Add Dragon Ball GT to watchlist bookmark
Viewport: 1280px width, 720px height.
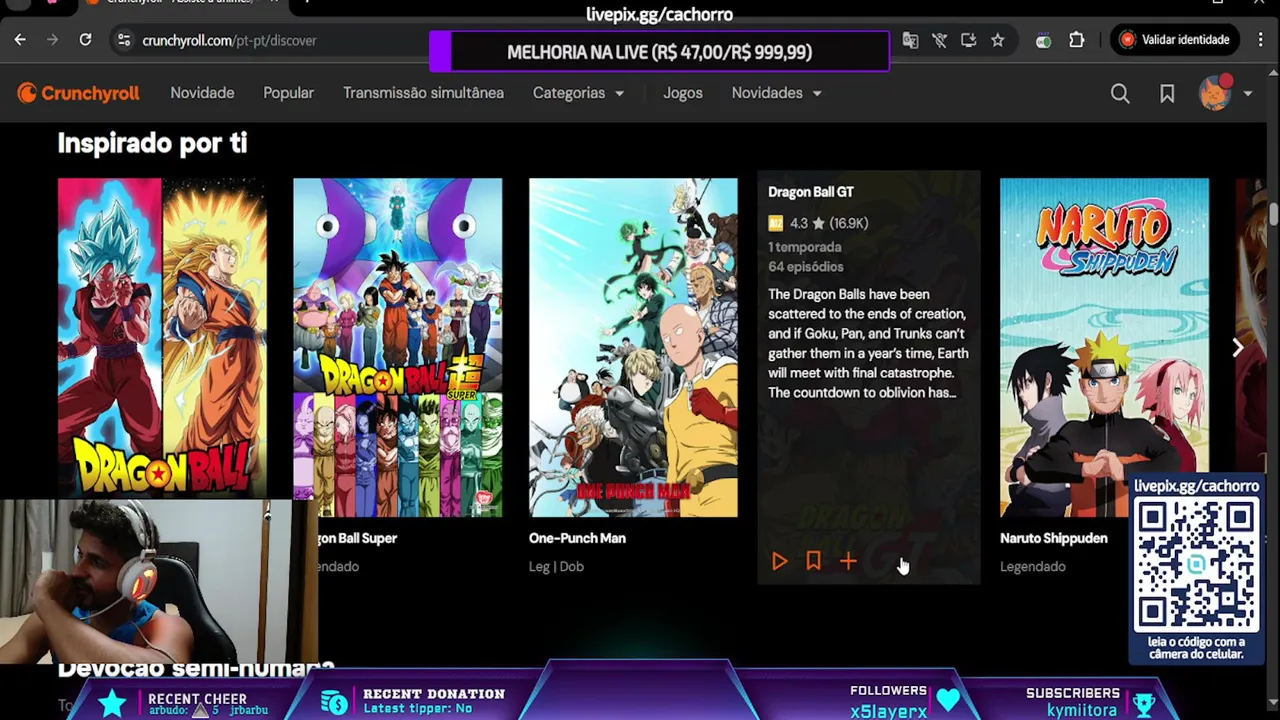tap(813, 562)
